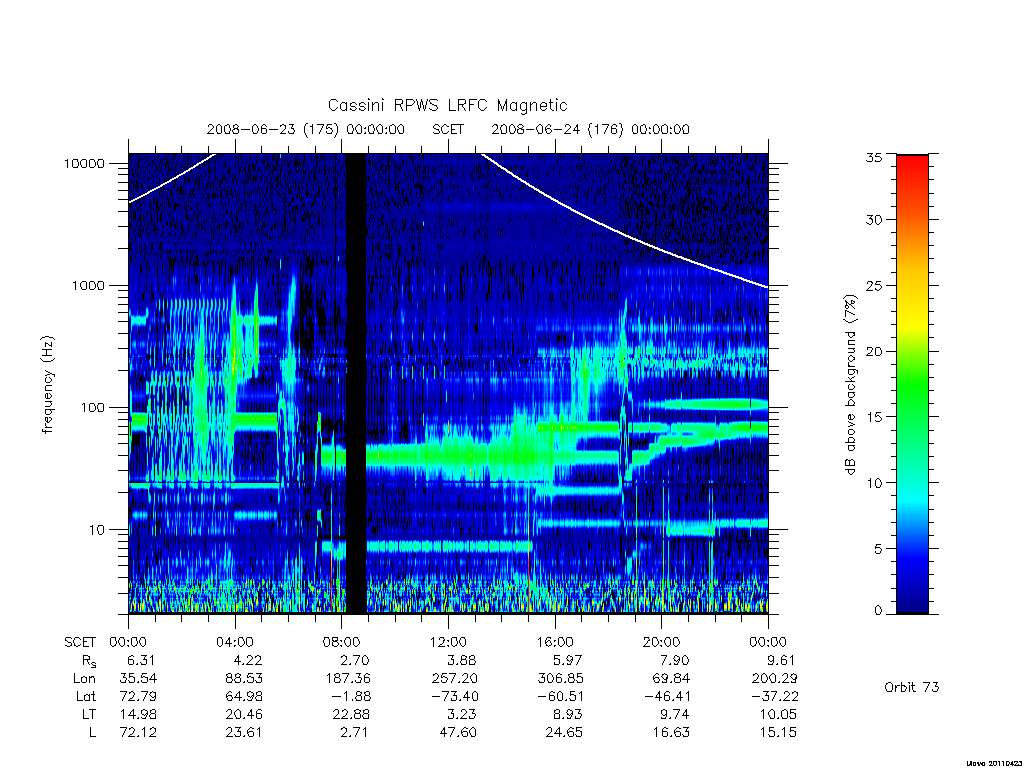Viewport: 1024px width, 768px height.
Task: Click the 20 dB color bar label
Action: point(874,351)
